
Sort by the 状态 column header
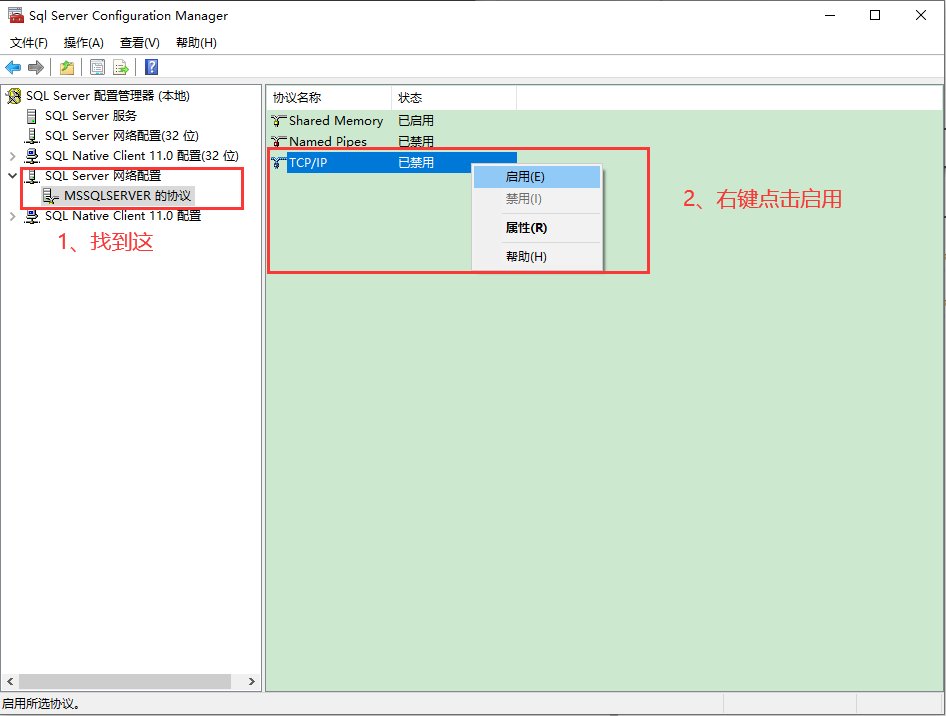pos(454,98)
